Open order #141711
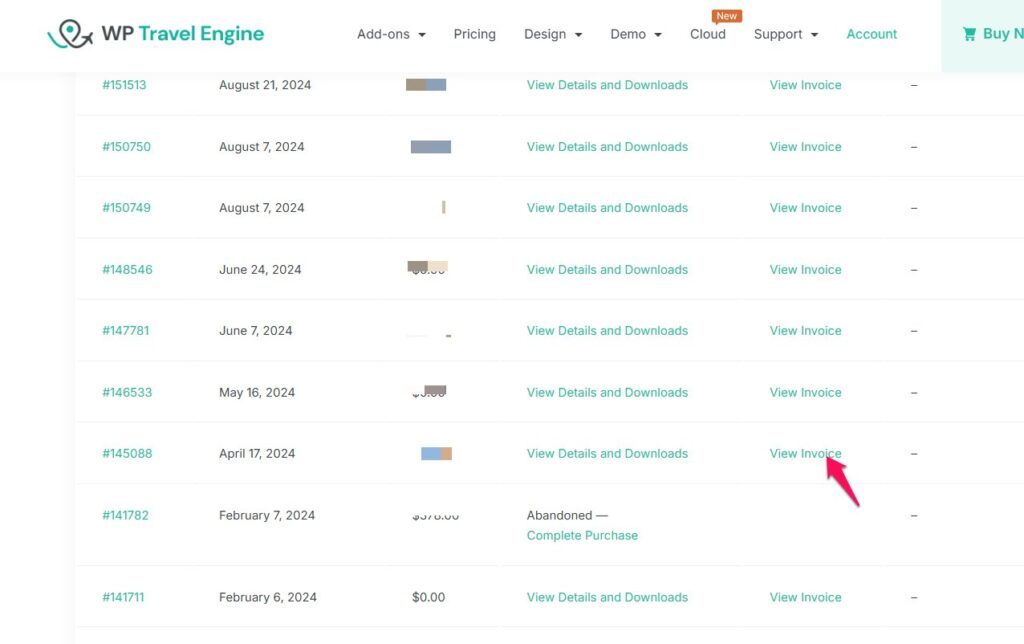Screen dimensions: 1024x644 pos(123,598)
